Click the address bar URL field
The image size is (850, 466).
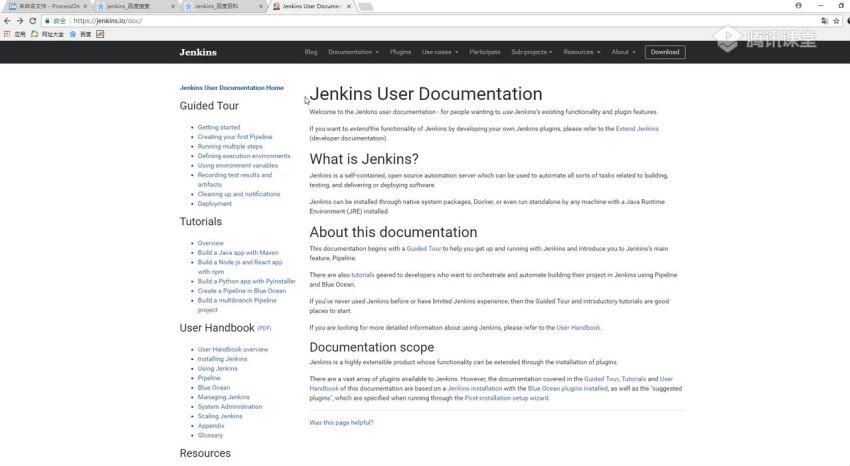point(434,21)
